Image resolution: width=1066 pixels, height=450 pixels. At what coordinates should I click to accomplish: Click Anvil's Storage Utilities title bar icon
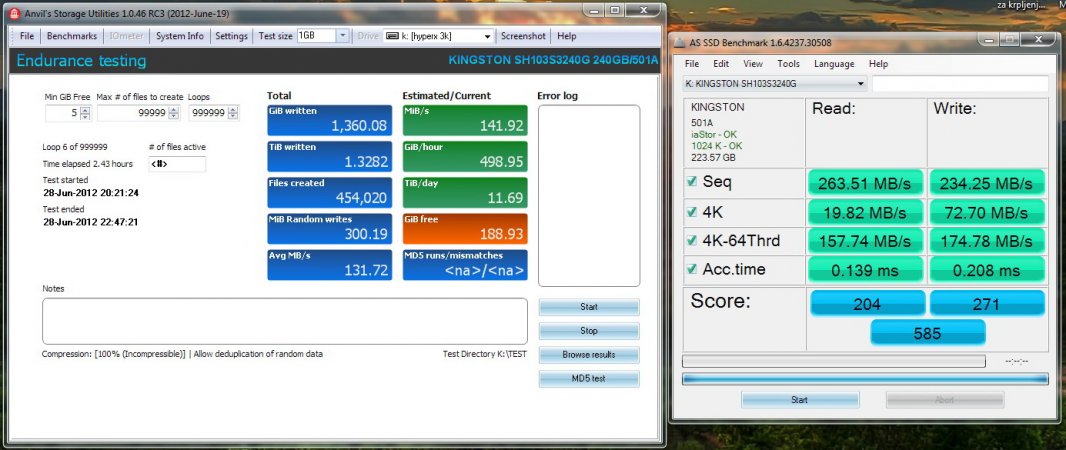click(14, 12)
